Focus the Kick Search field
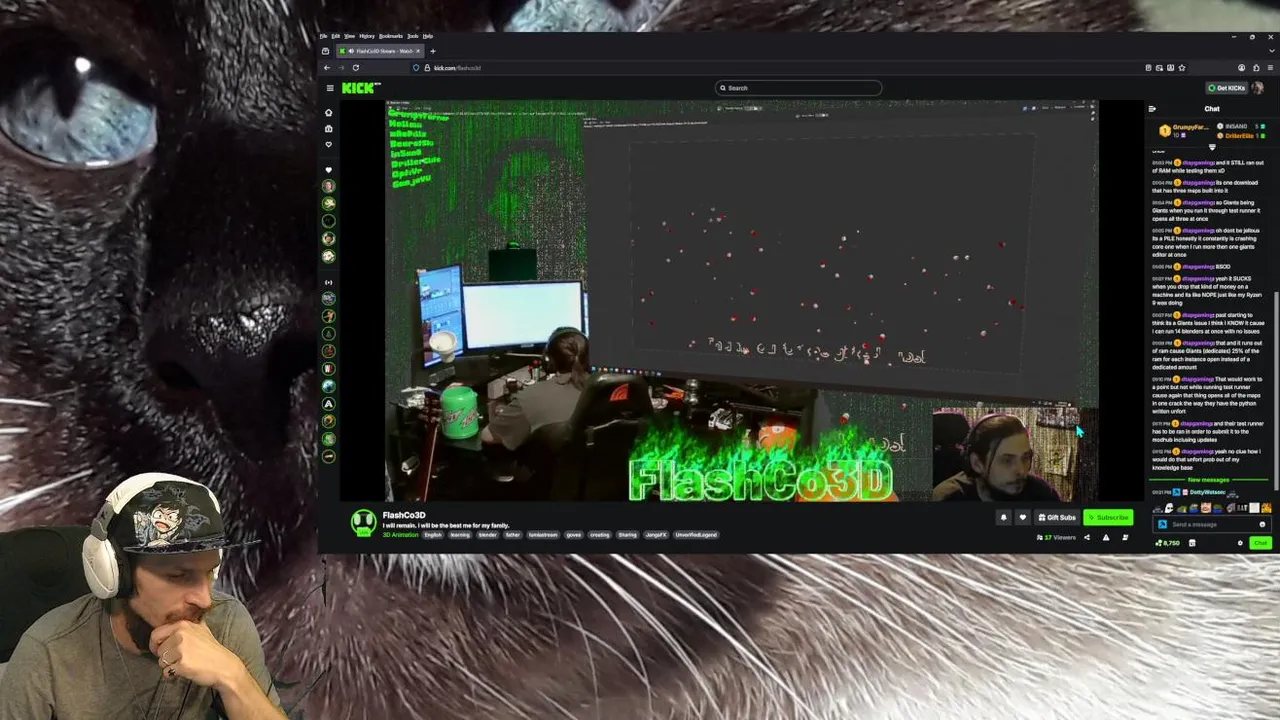Viewport: 1280px width, 720px height. pos(799,88)
